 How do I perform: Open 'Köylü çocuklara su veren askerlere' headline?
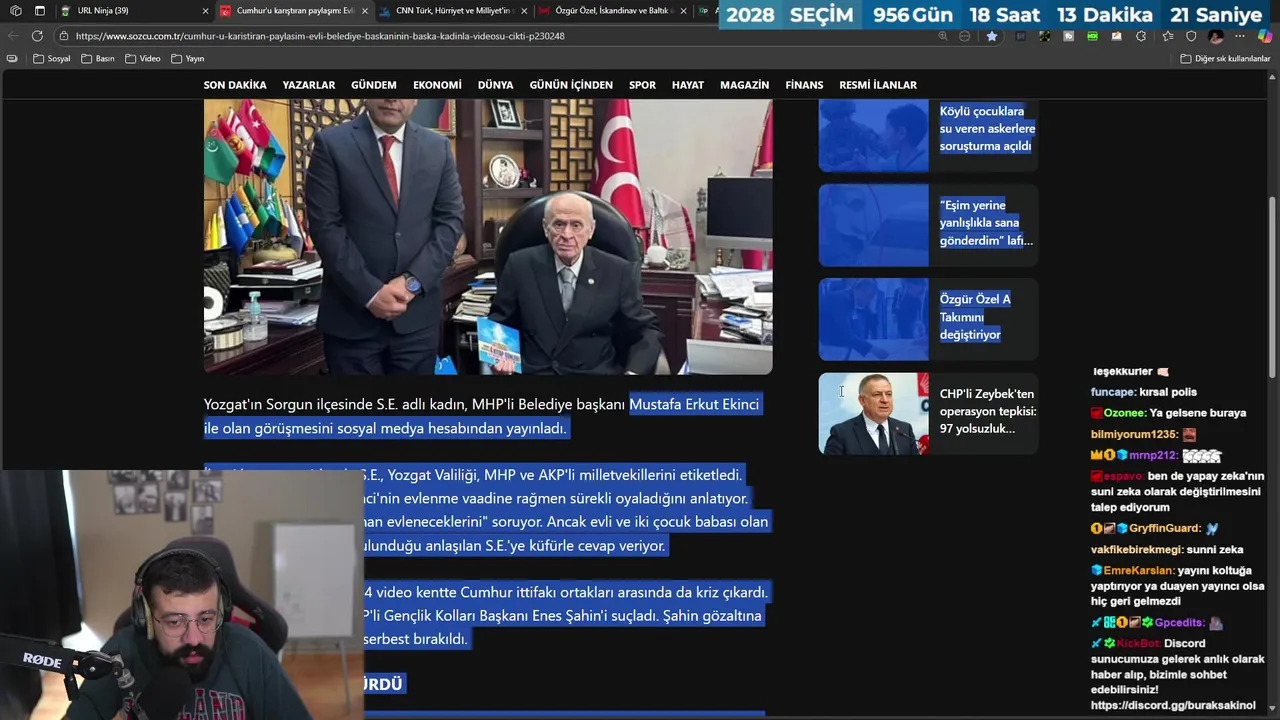(x=987, y=128)
